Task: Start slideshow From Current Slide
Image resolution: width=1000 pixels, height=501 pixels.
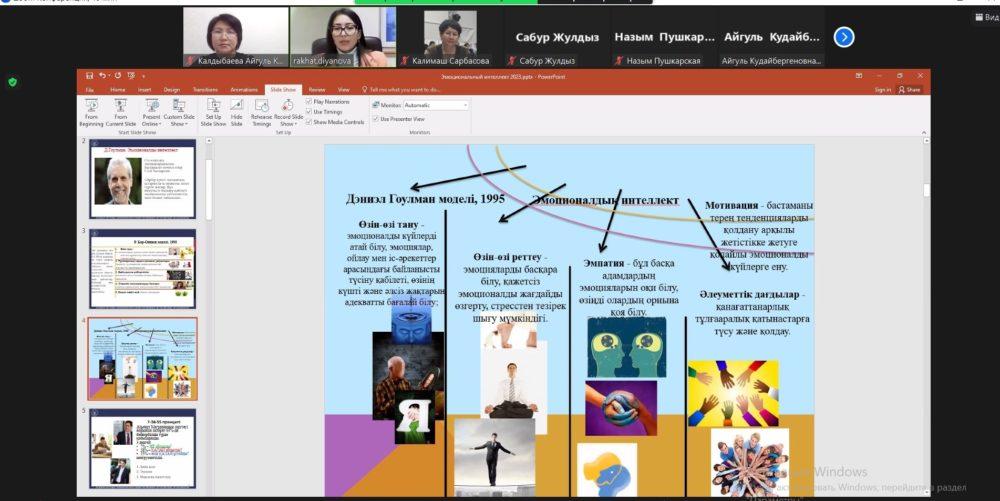Action: pos(121,112)
